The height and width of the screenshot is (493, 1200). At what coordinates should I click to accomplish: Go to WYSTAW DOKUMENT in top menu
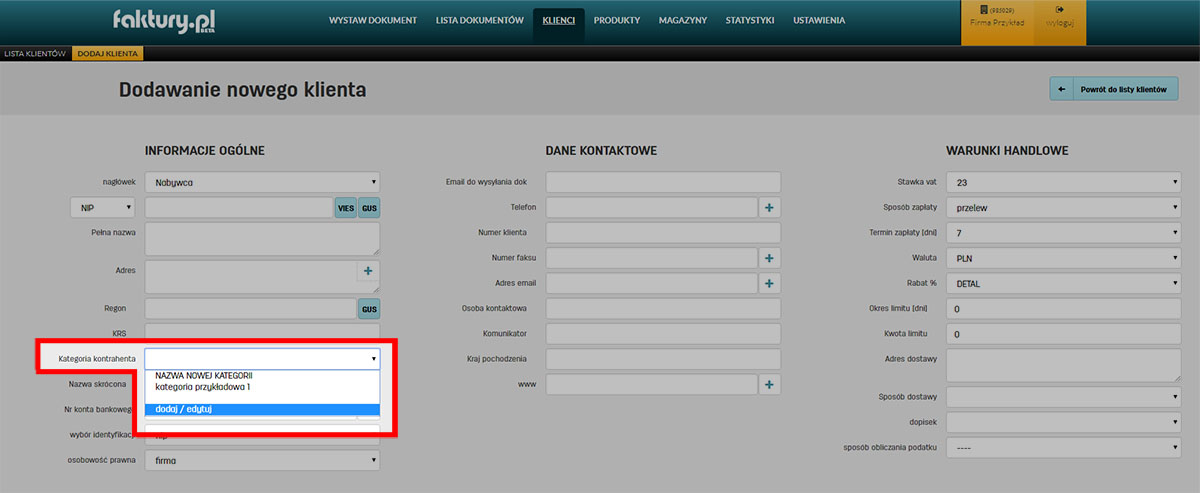pyautogui.click(x=375, y=20)
